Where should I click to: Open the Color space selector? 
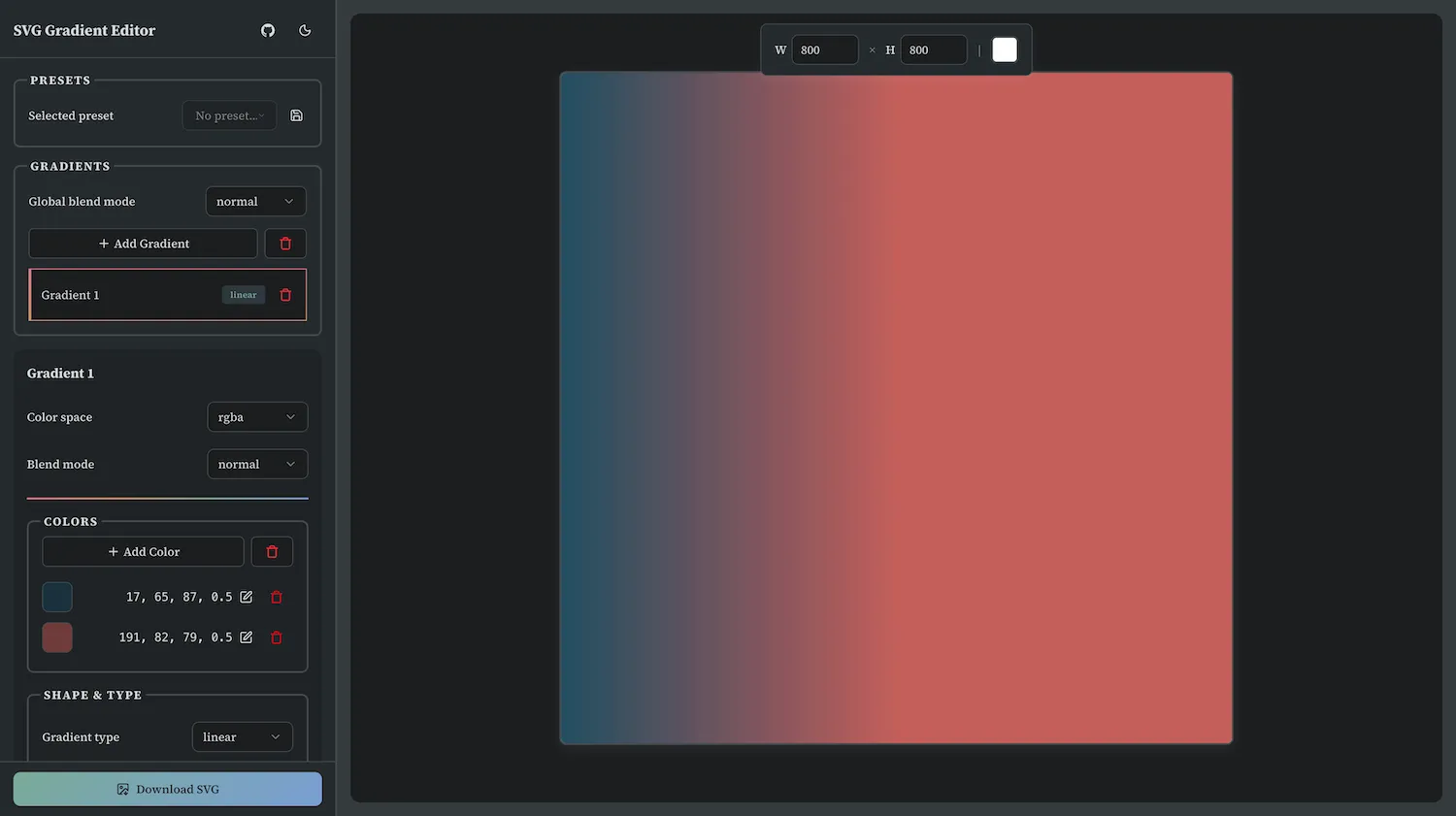257,416
